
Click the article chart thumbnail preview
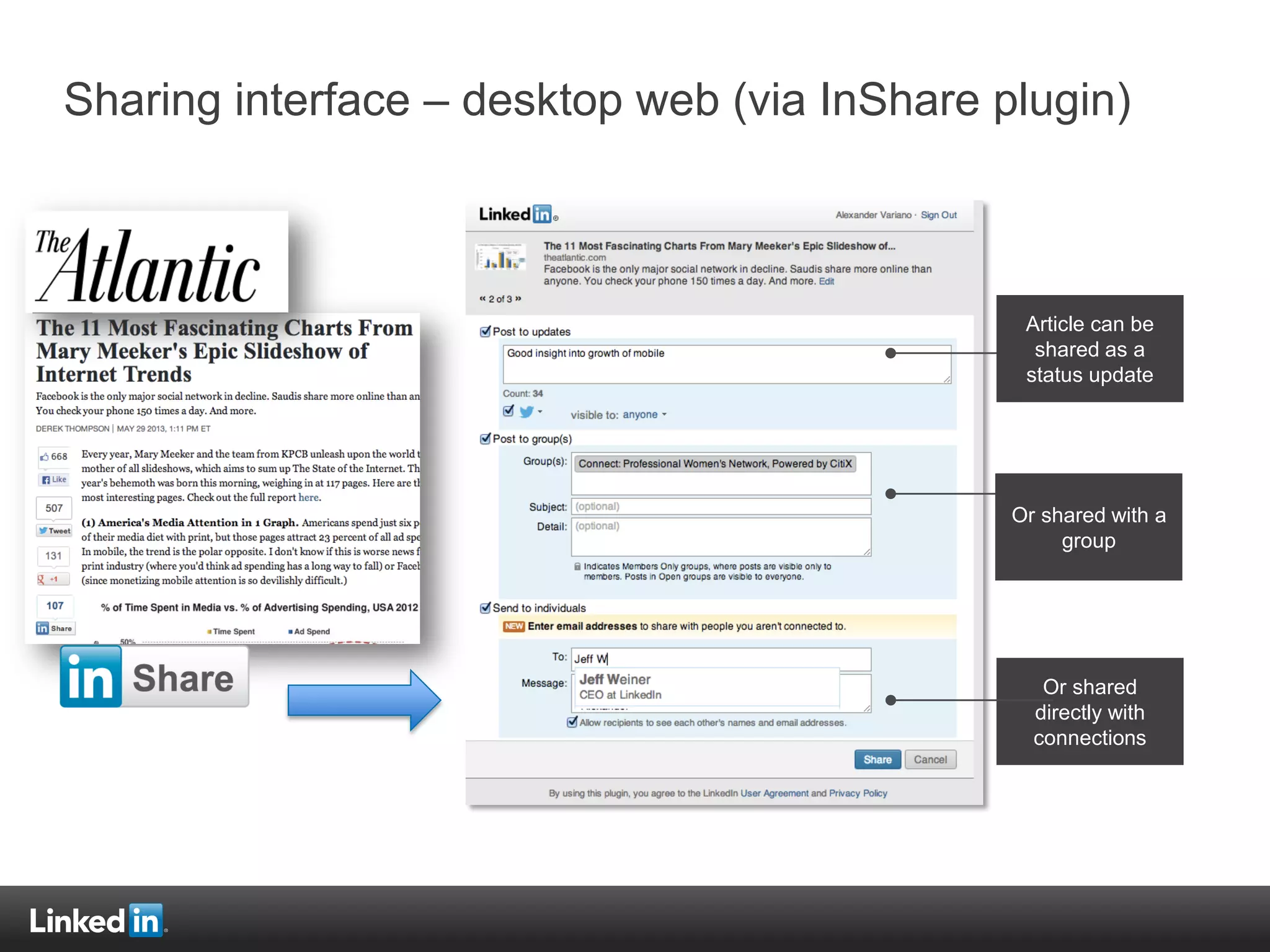click(x=500, y=257)
